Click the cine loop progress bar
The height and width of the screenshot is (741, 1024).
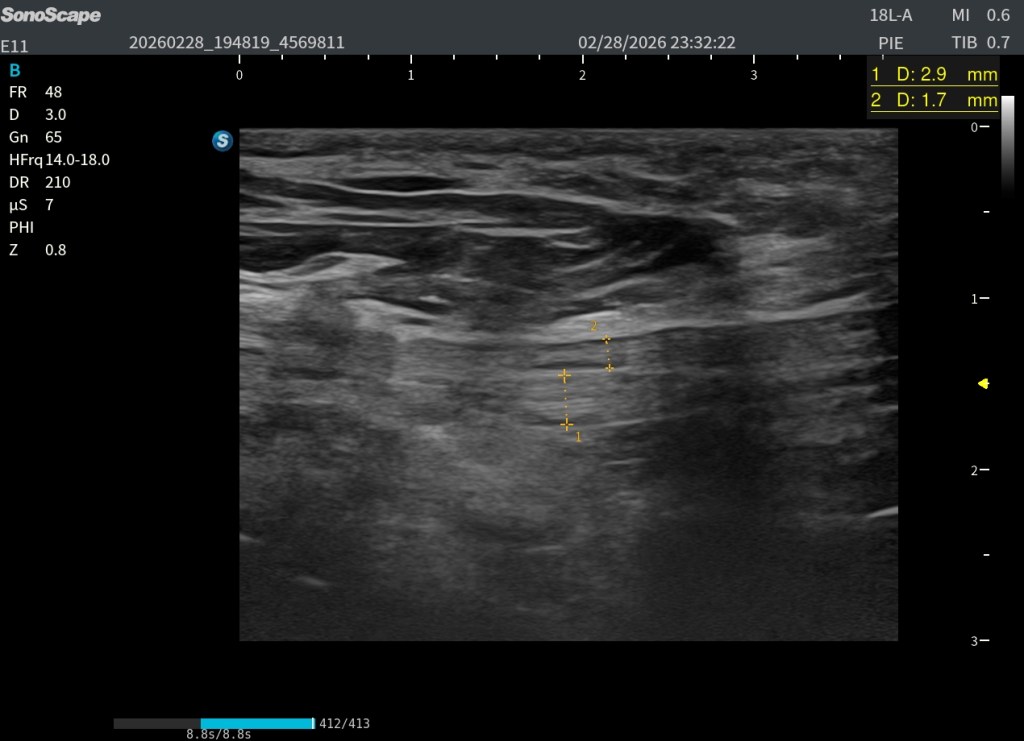point(213,723)
